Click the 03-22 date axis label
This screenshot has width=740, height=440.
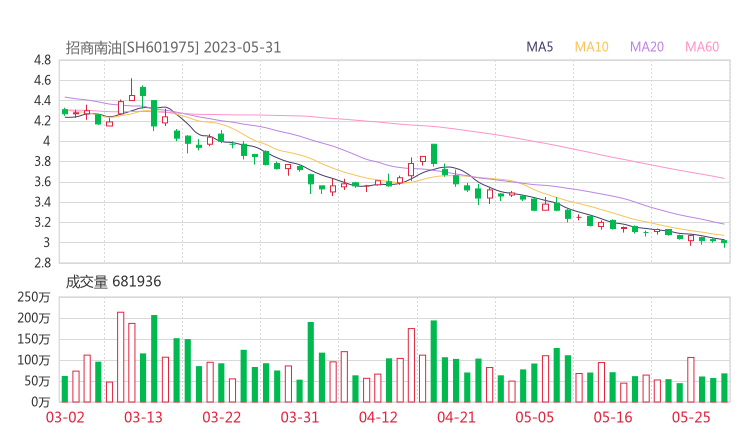click(221, 417)
